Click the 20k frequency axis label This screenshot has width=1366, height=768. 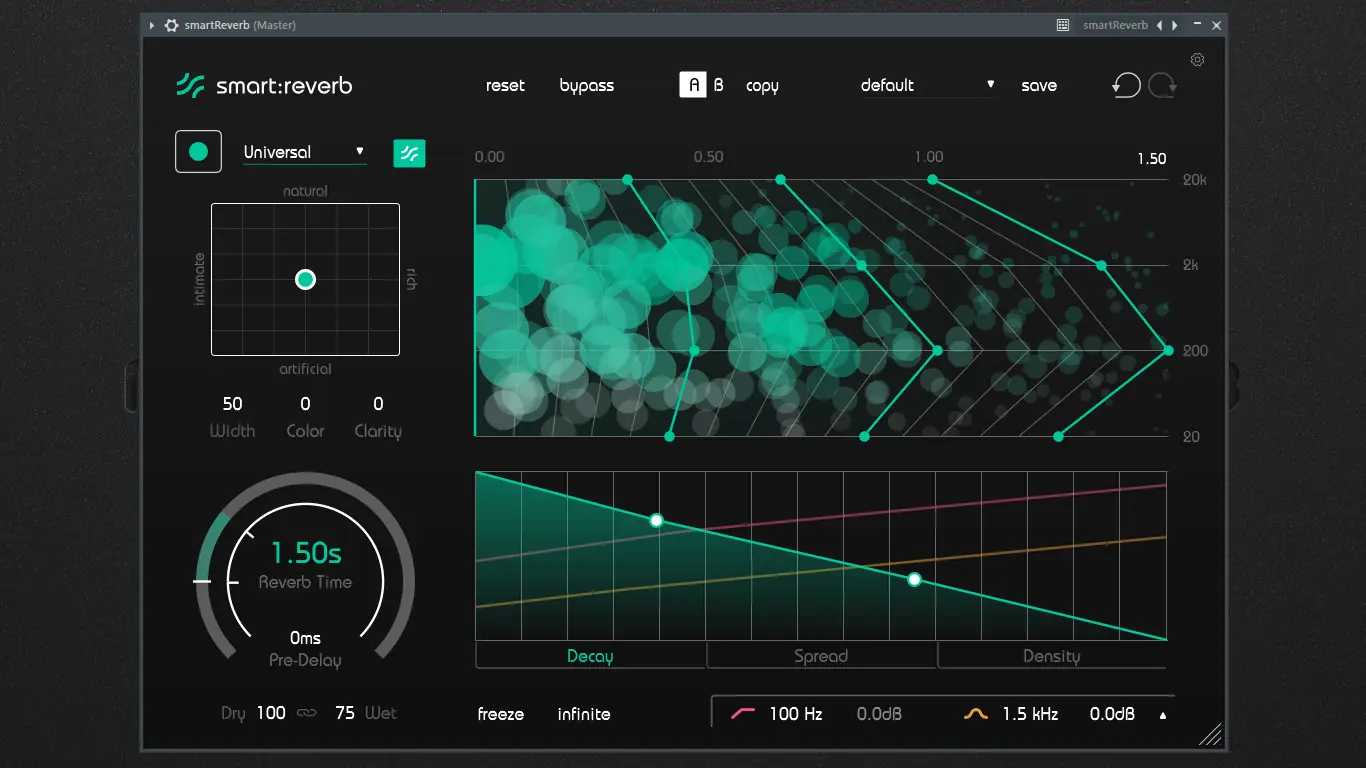(1195, 181)
